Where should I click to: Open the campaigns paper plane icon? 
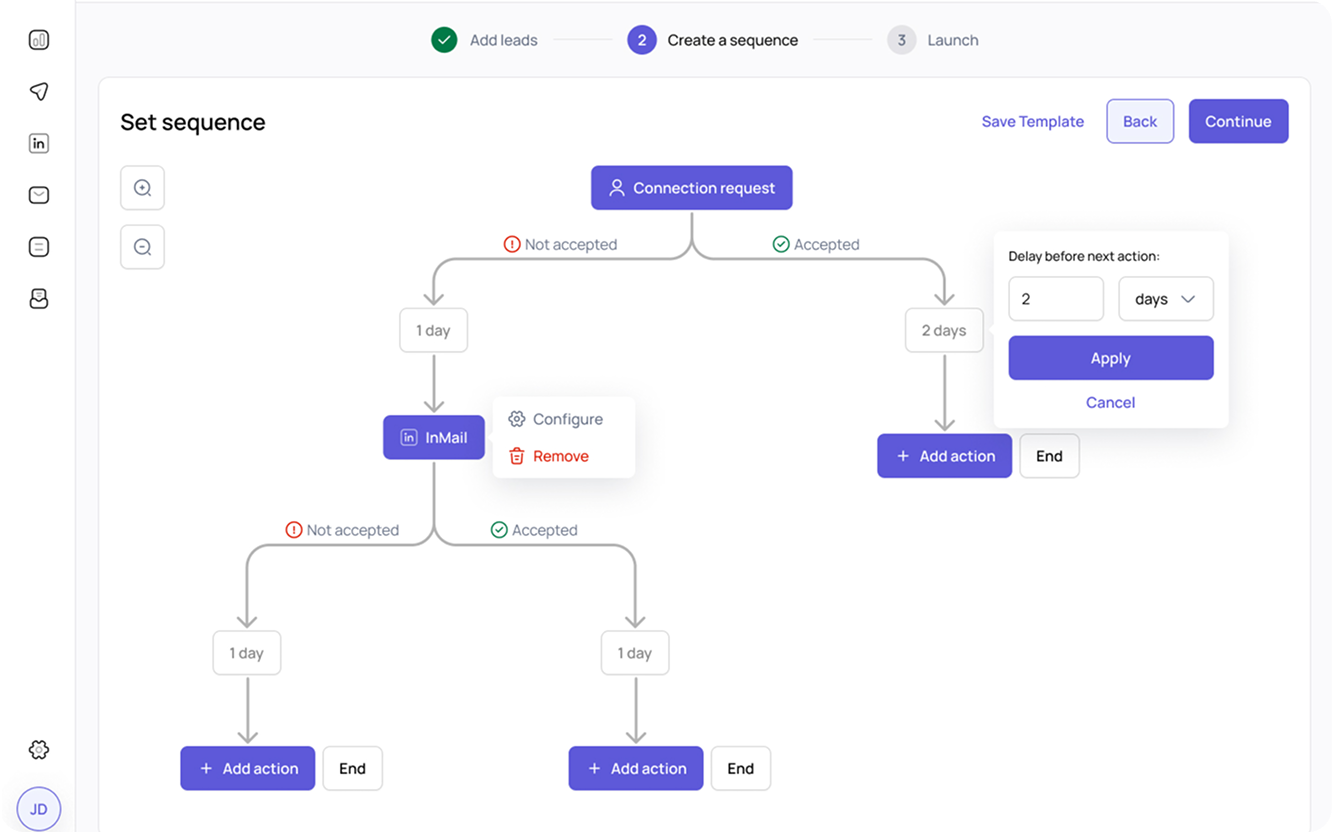click(x=39, y=92)
